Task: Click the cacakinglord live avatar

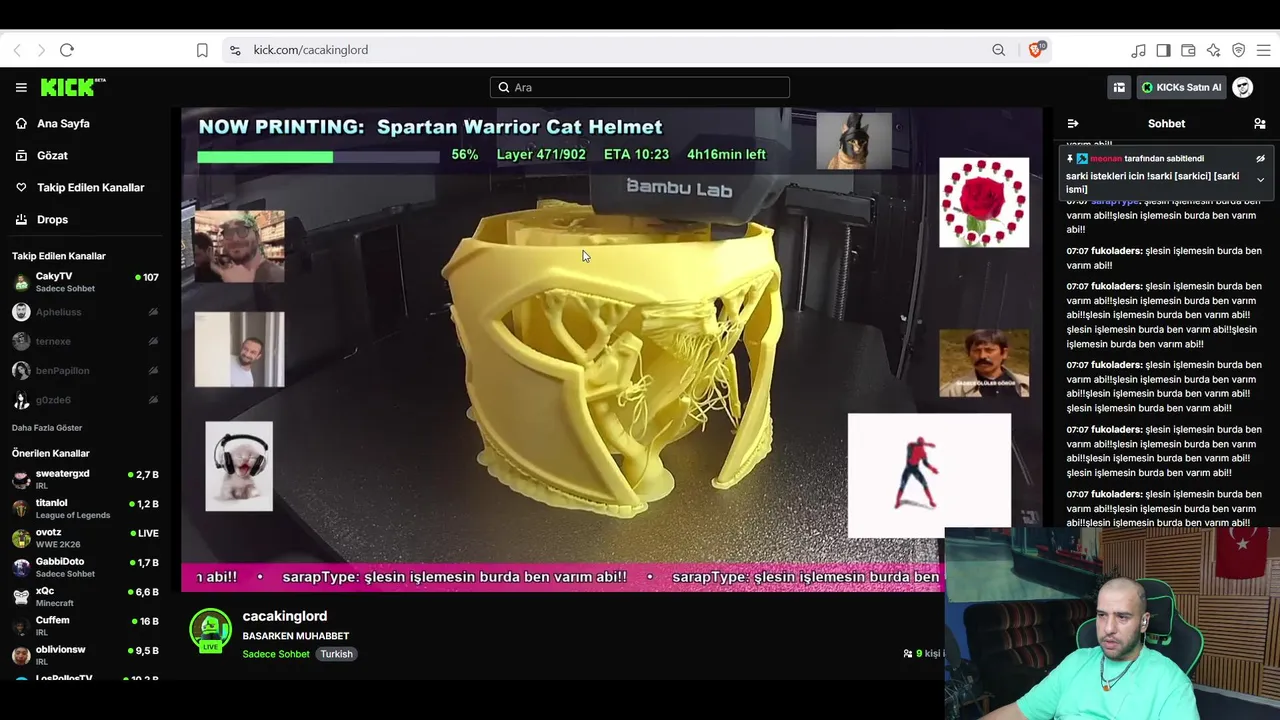Action: pos(210,630)
